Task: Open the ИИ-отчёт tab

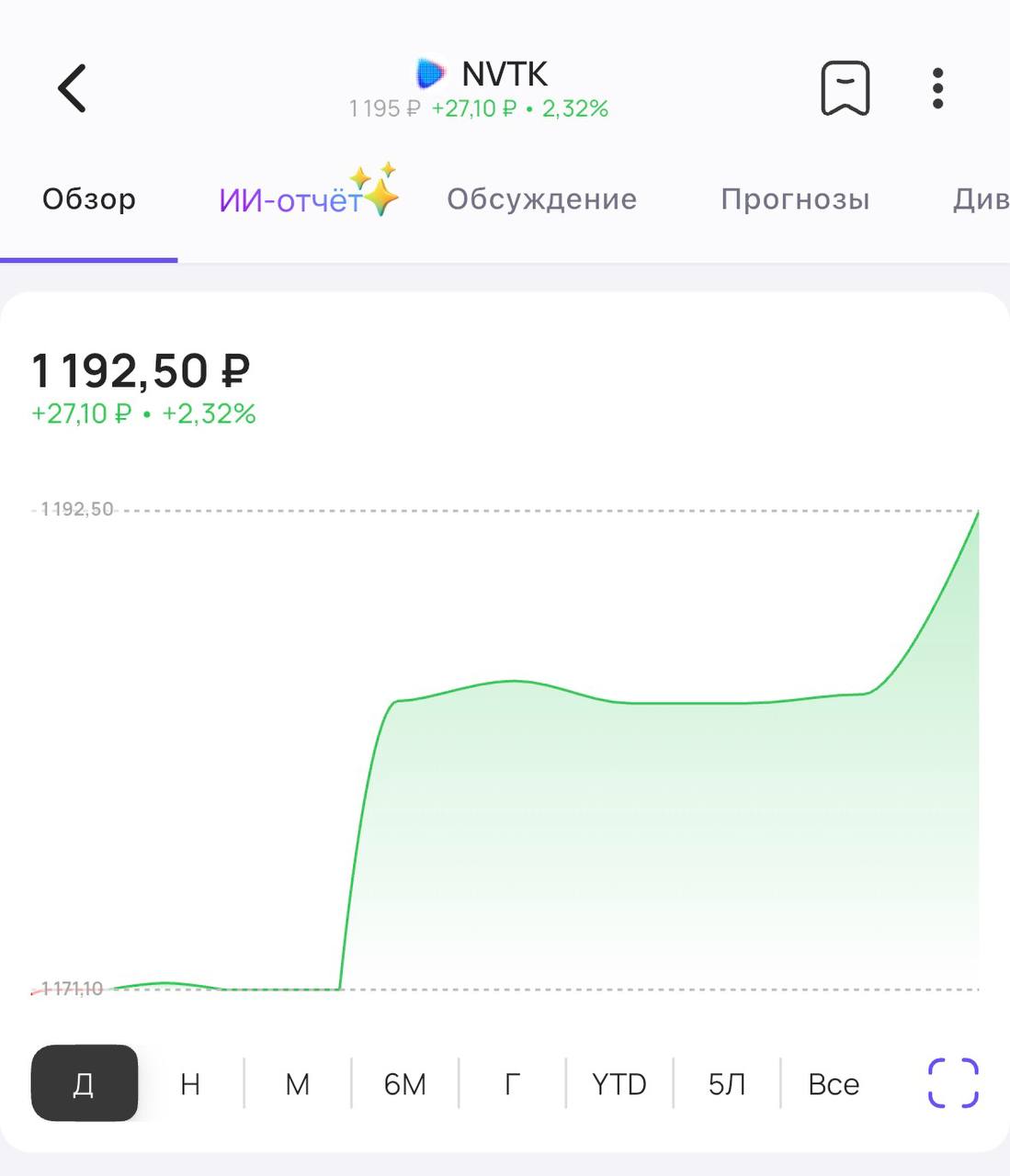Action: point(289,200)
